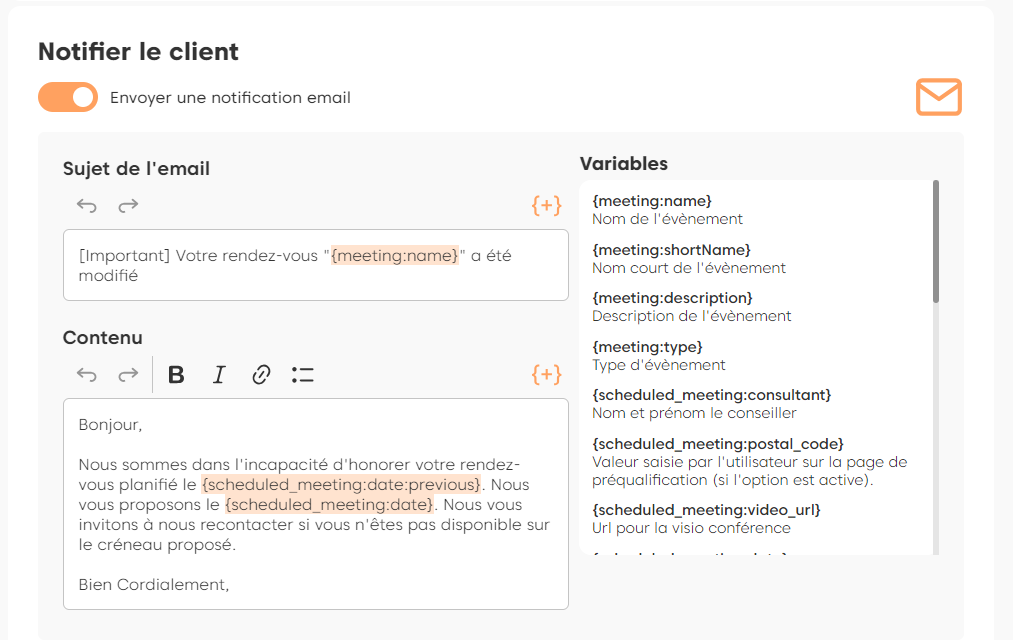This screenshot has width=1013, height=640.
Task: Click the orange envelope icon
Action: click(938, 97)
